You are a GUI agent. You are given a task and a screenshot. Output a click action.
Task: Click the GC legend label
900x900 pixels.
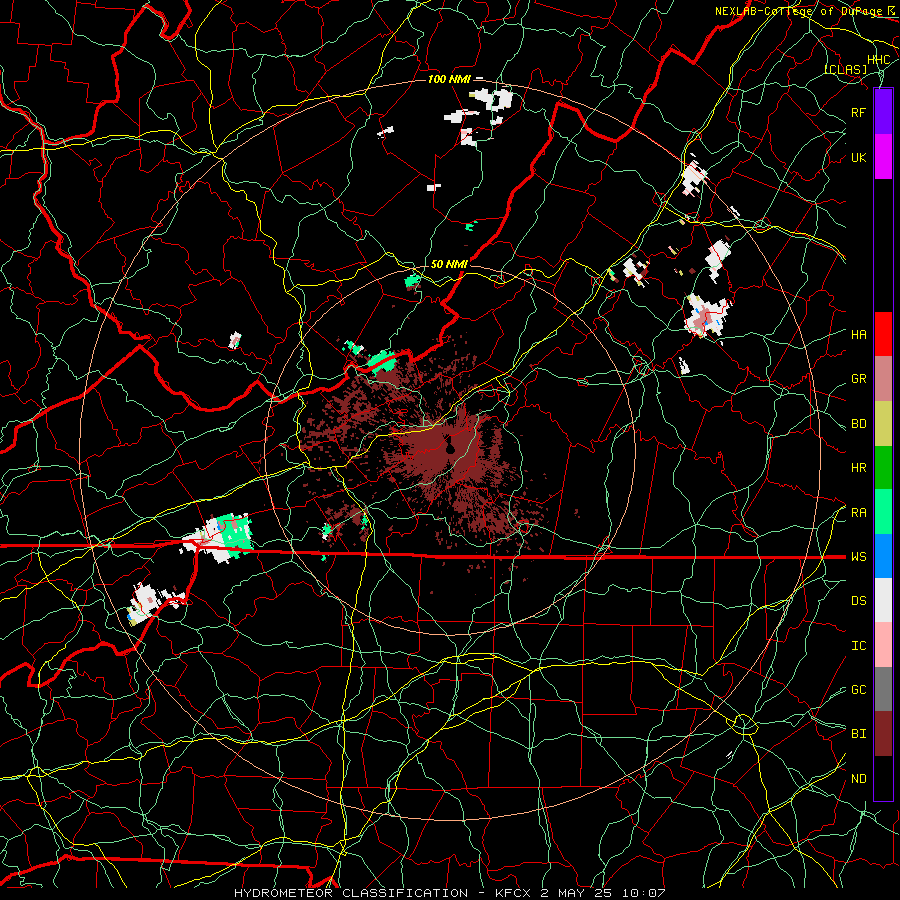tap(859, 690)
